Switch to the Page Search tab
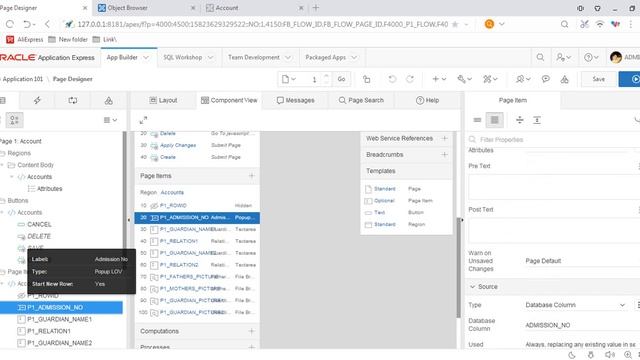 click(361, 100)
